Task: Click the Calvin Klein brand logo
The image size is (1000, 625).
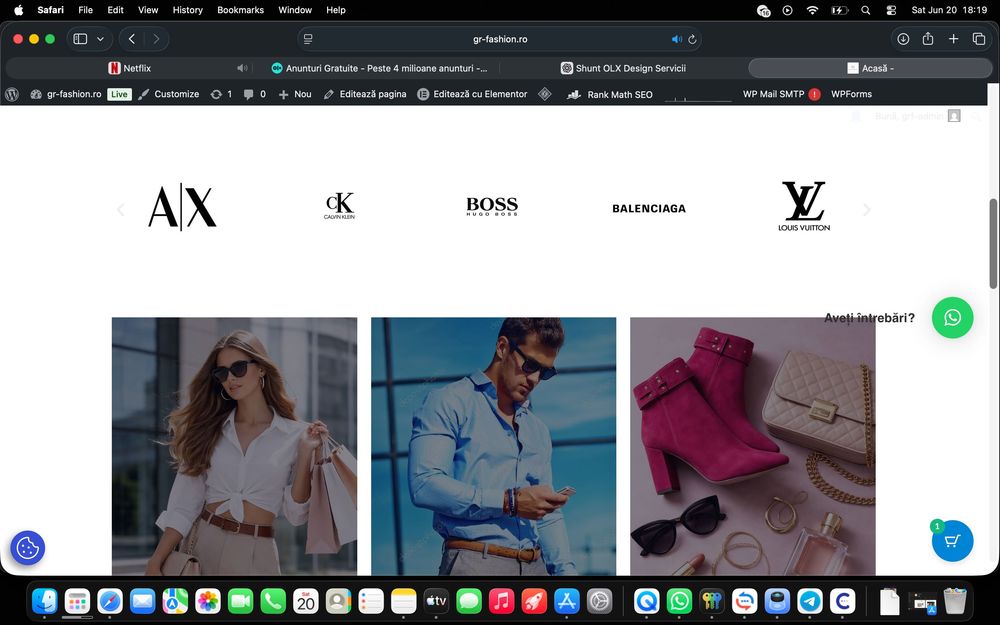Action: point(339,205)
